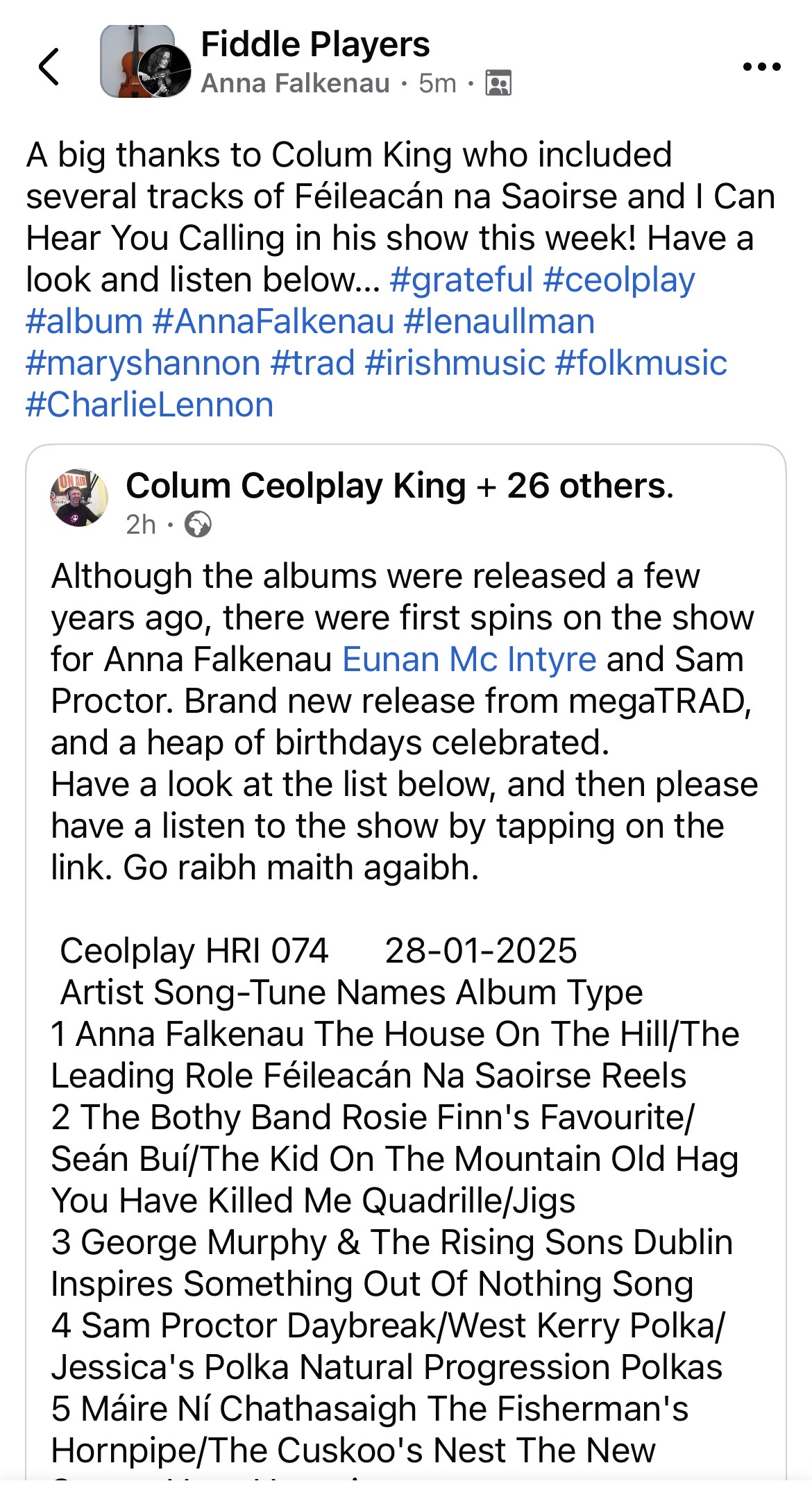
Task: Tap the #grateful hashtag
Action: click(x=461, y=280)
